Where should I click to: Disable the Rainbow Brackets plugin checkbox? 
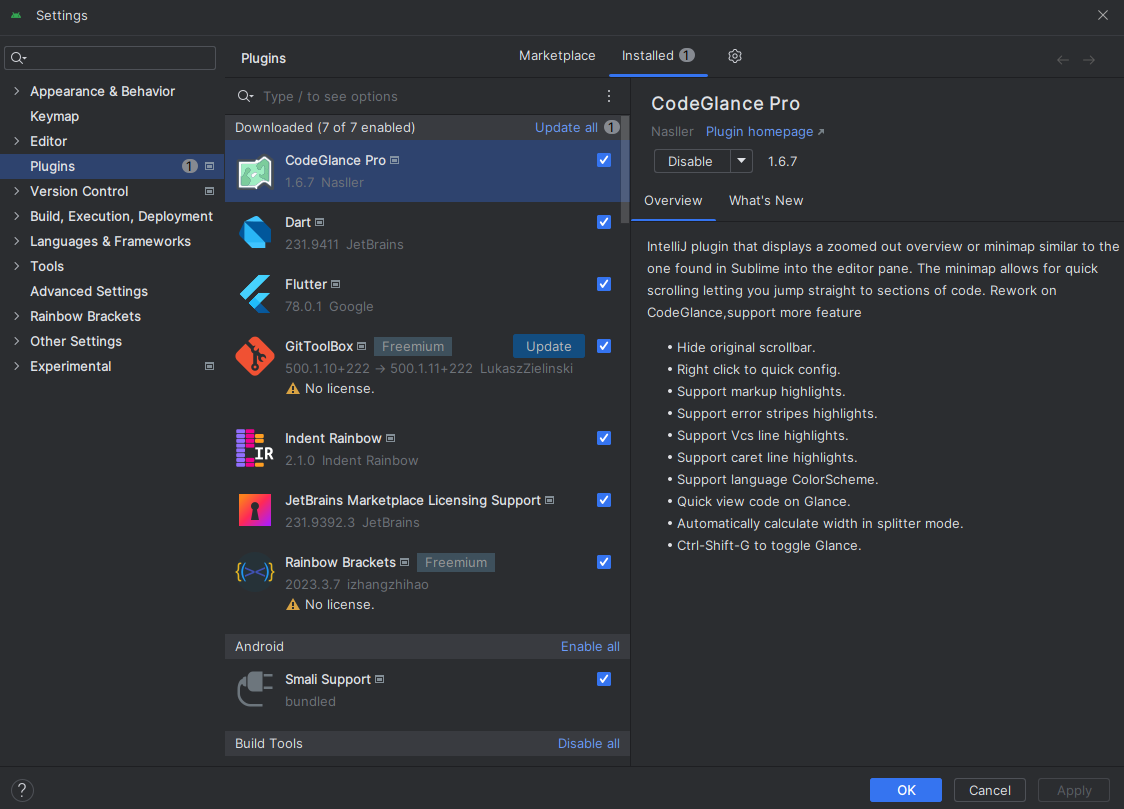(604, 563)
